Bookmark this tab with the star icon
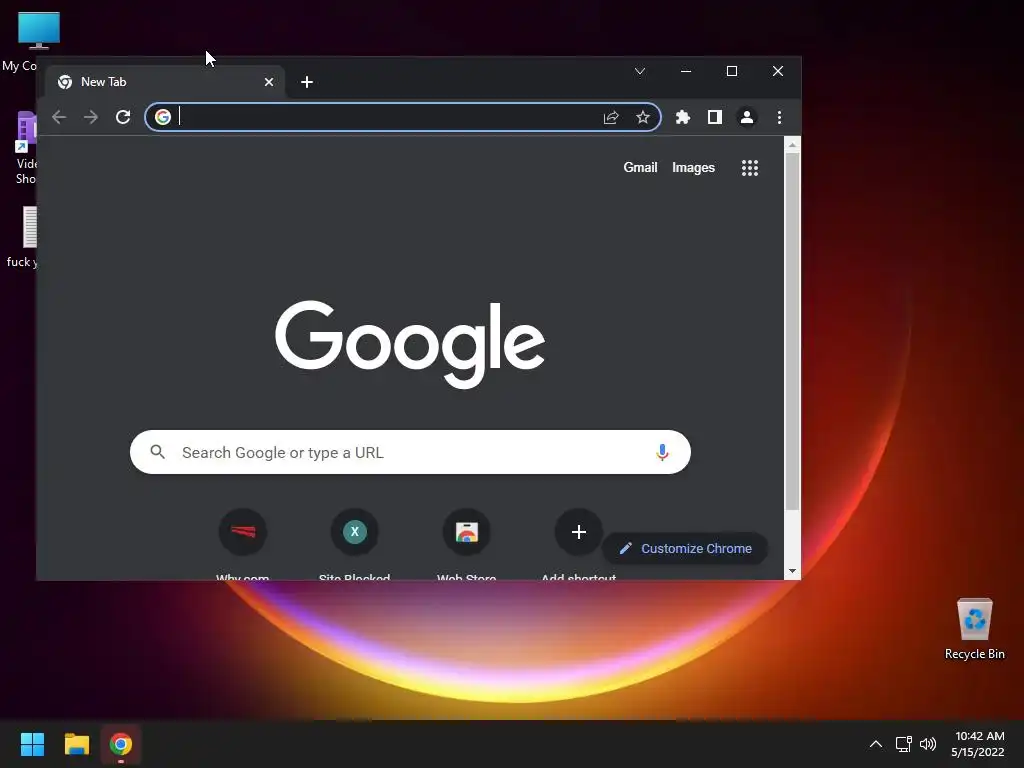Viewport: 1024px width, 768px height. coord(643,118)
